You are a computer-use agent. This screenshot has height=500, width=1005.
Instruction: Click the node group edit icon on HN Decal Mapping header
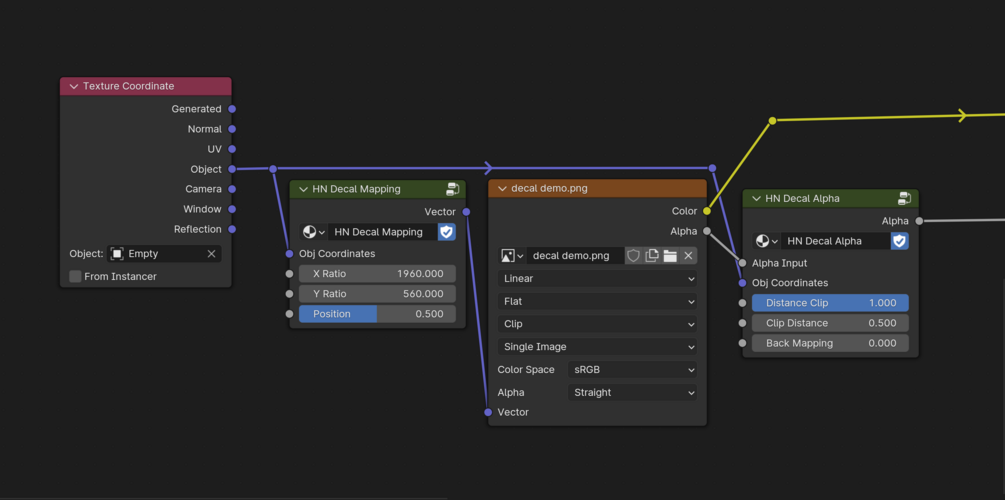[x=453, y=189]
